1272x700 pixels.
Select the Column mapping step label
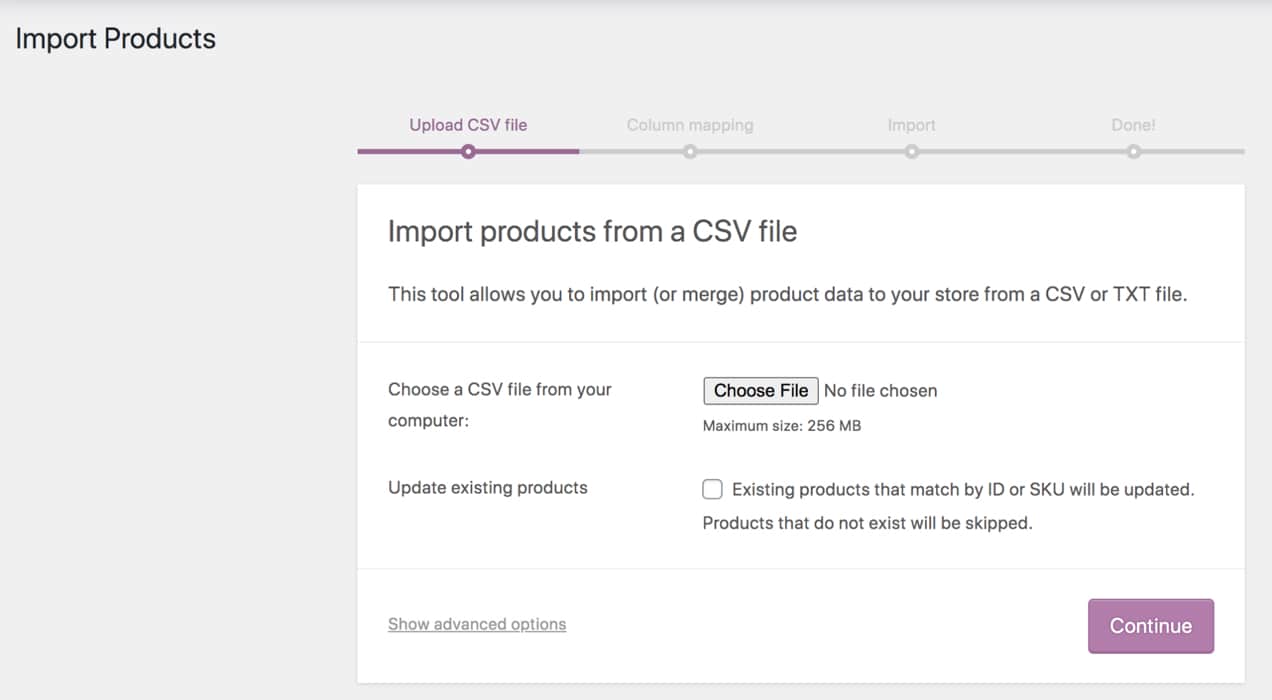(689, 125)
